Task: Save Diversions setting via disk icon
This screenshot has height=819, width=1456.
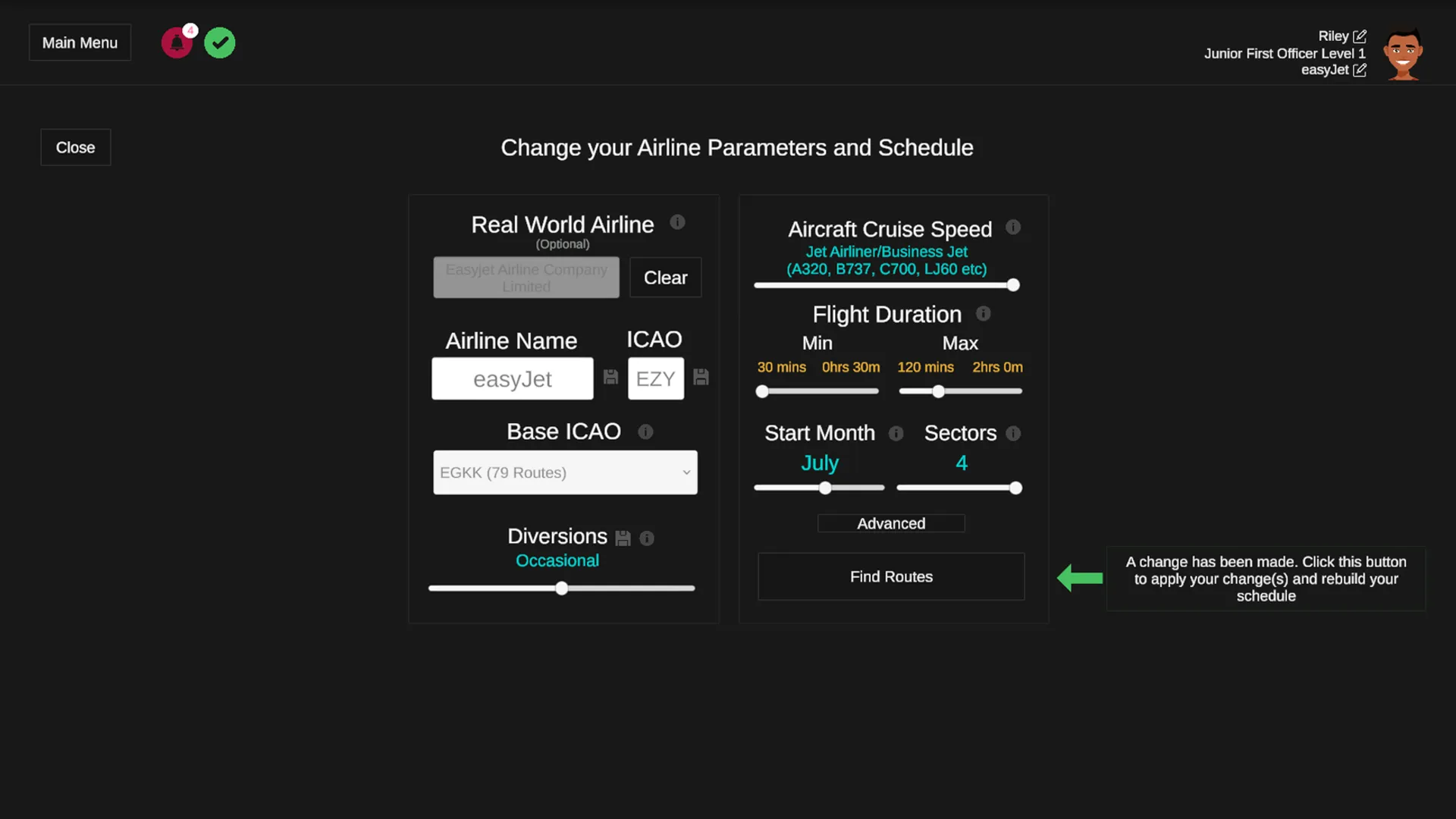Action: click(x=623, y=538)
